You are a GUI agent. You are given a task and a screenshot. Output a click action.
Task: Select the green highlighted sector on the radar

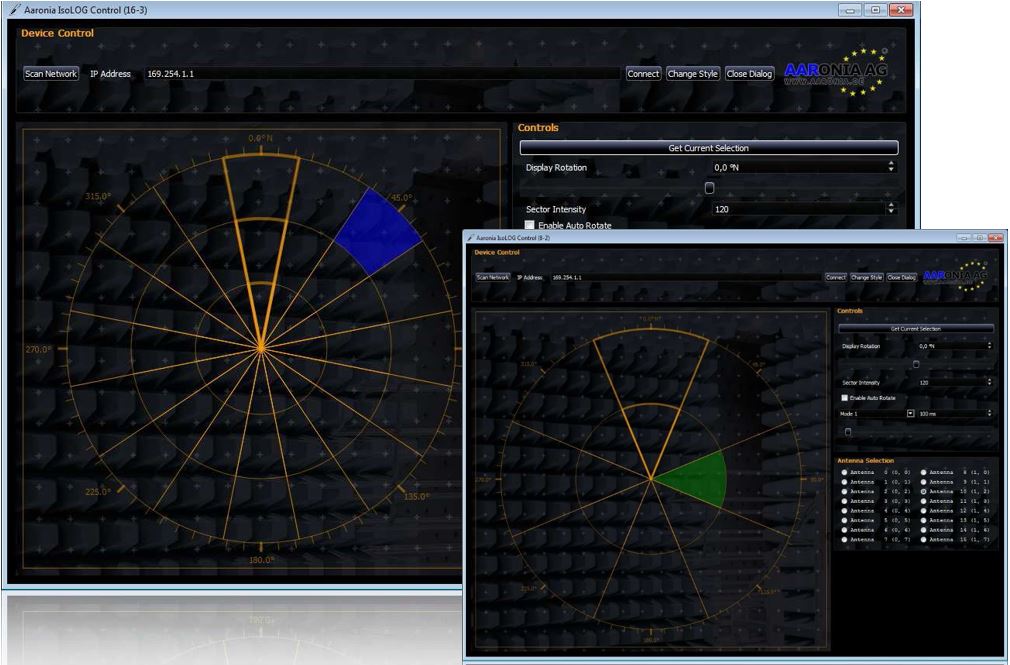click(x=694, y=479)
